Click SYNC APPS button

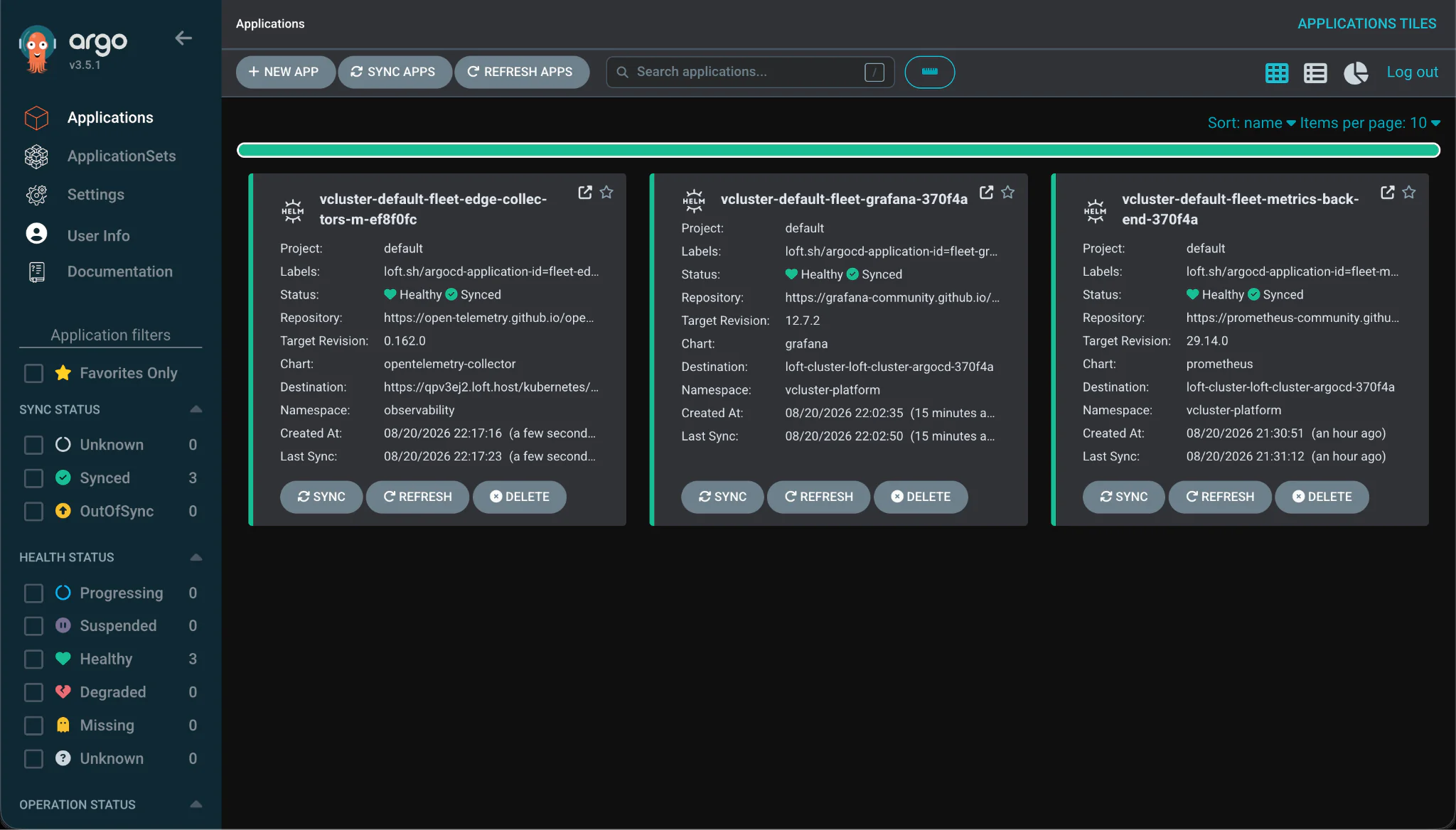coord(395,72)
